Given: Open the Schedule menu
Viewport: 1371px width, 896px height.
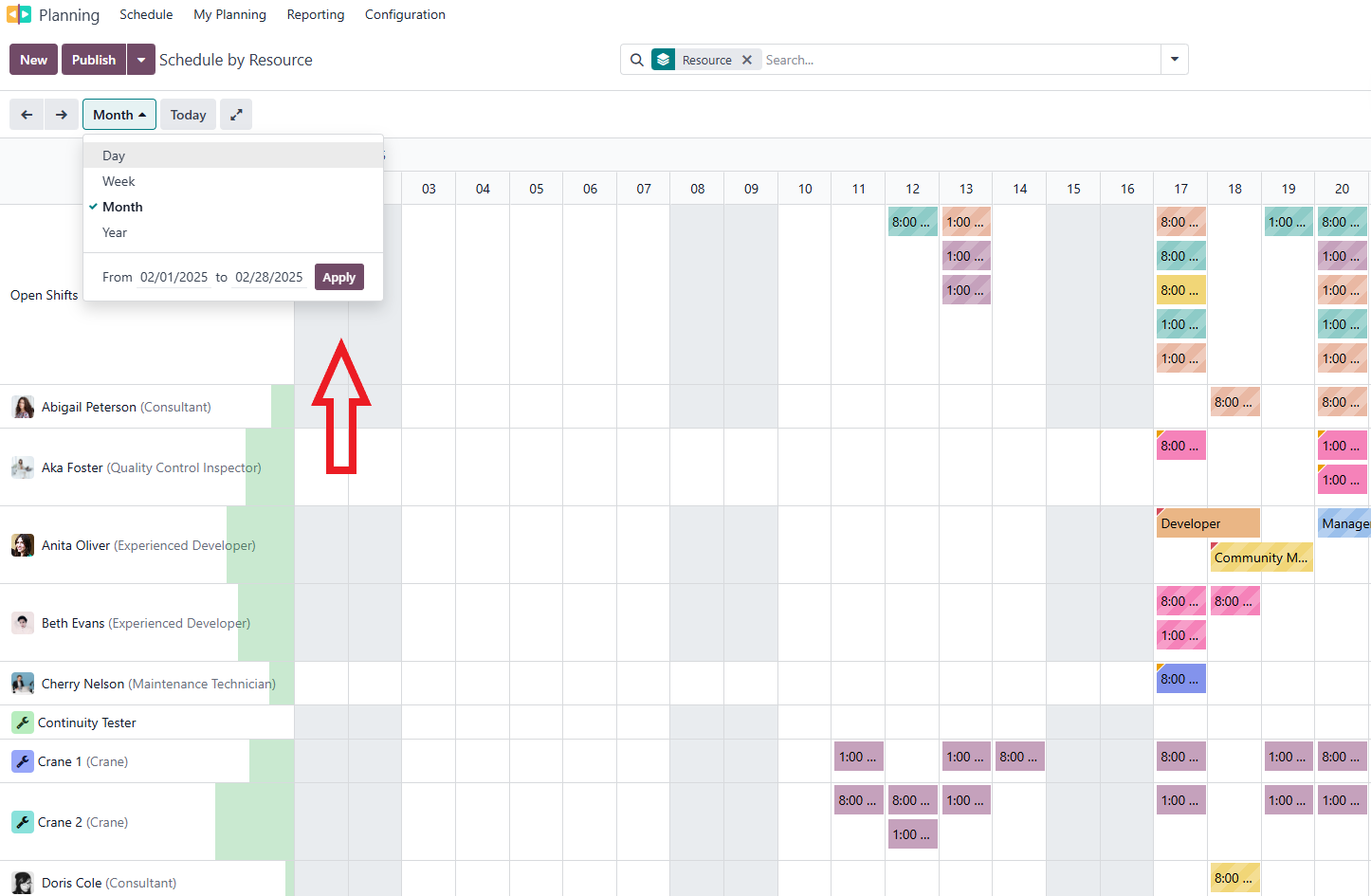Looking at the screenshot, I should click(146, 14).
